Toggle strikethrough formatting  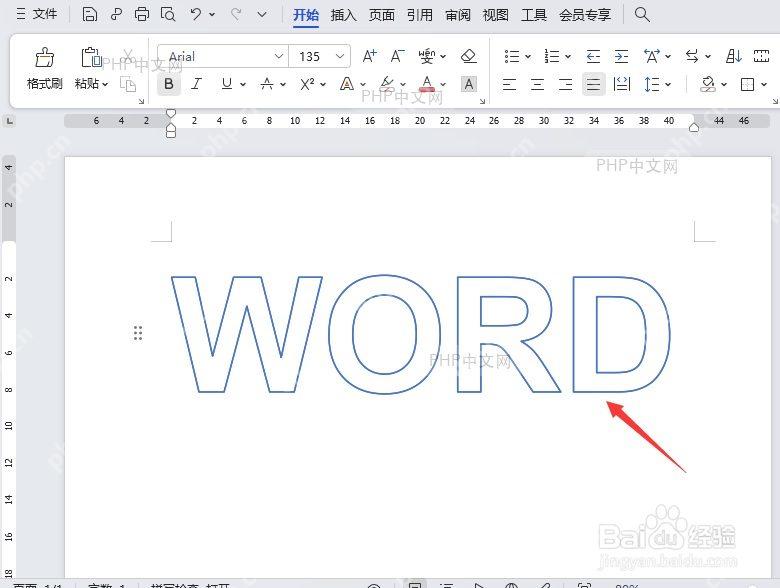click(x=267, y=84)
